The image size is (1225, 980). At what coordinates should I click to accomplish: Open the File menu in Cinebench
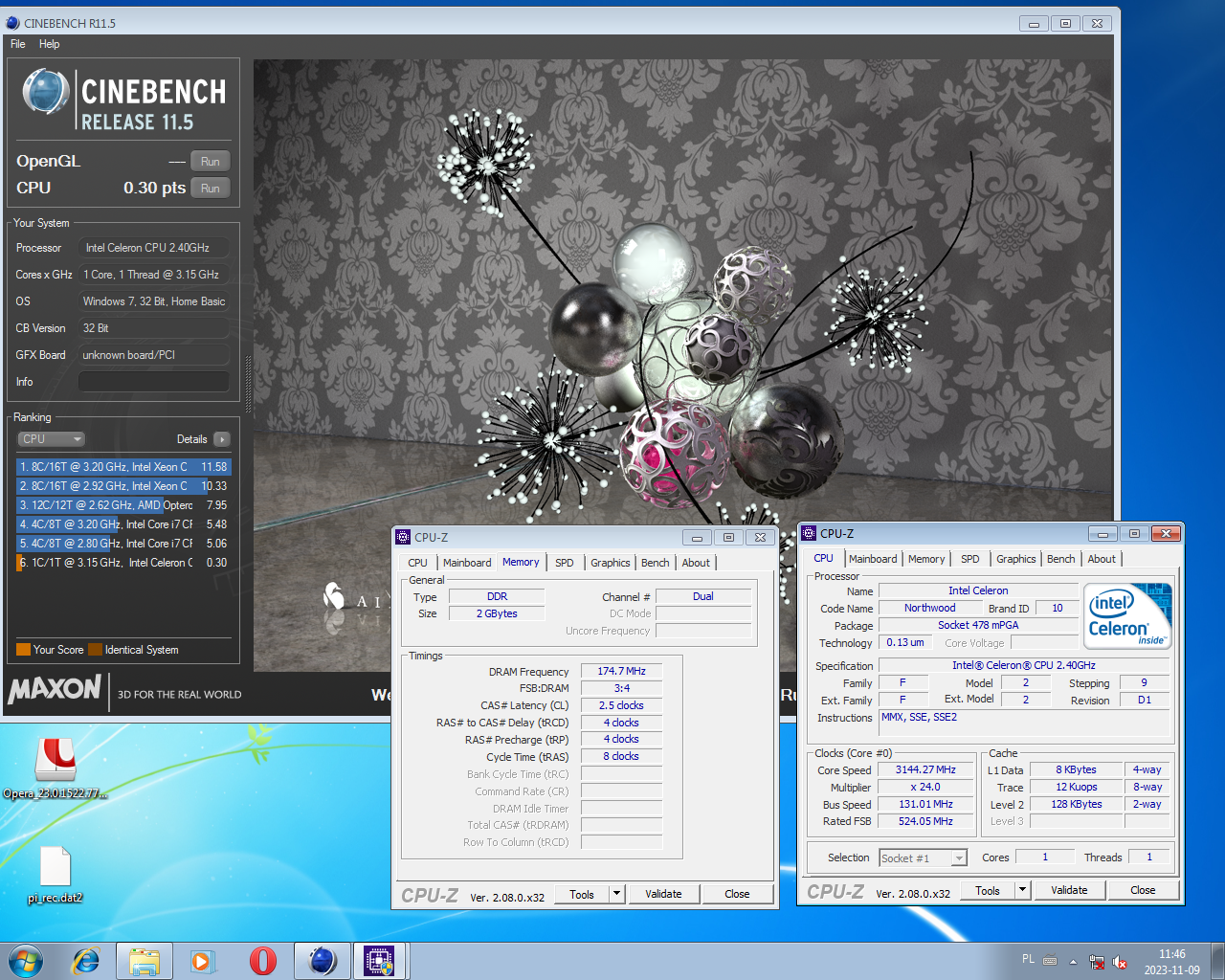click(x=18, y=44)
